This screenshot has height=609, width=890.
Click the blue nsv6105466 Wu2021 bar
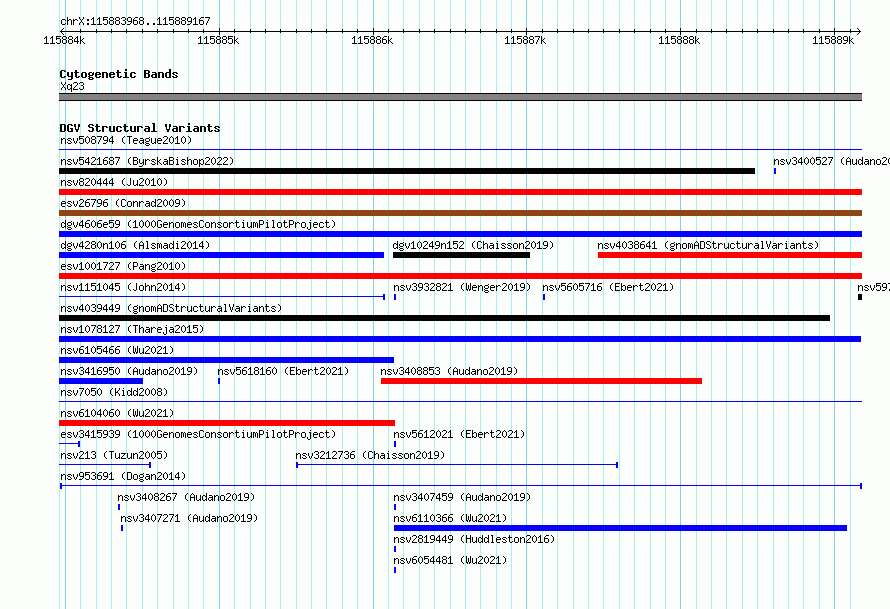click(x=226, y=360)
